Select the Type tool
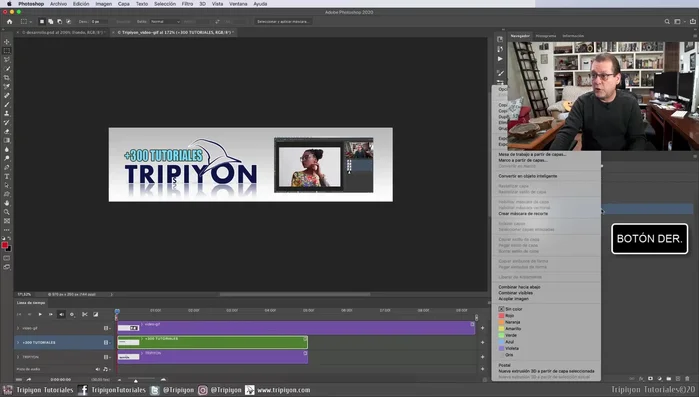Viewport: 699px width, 397px height. point(7,176)
